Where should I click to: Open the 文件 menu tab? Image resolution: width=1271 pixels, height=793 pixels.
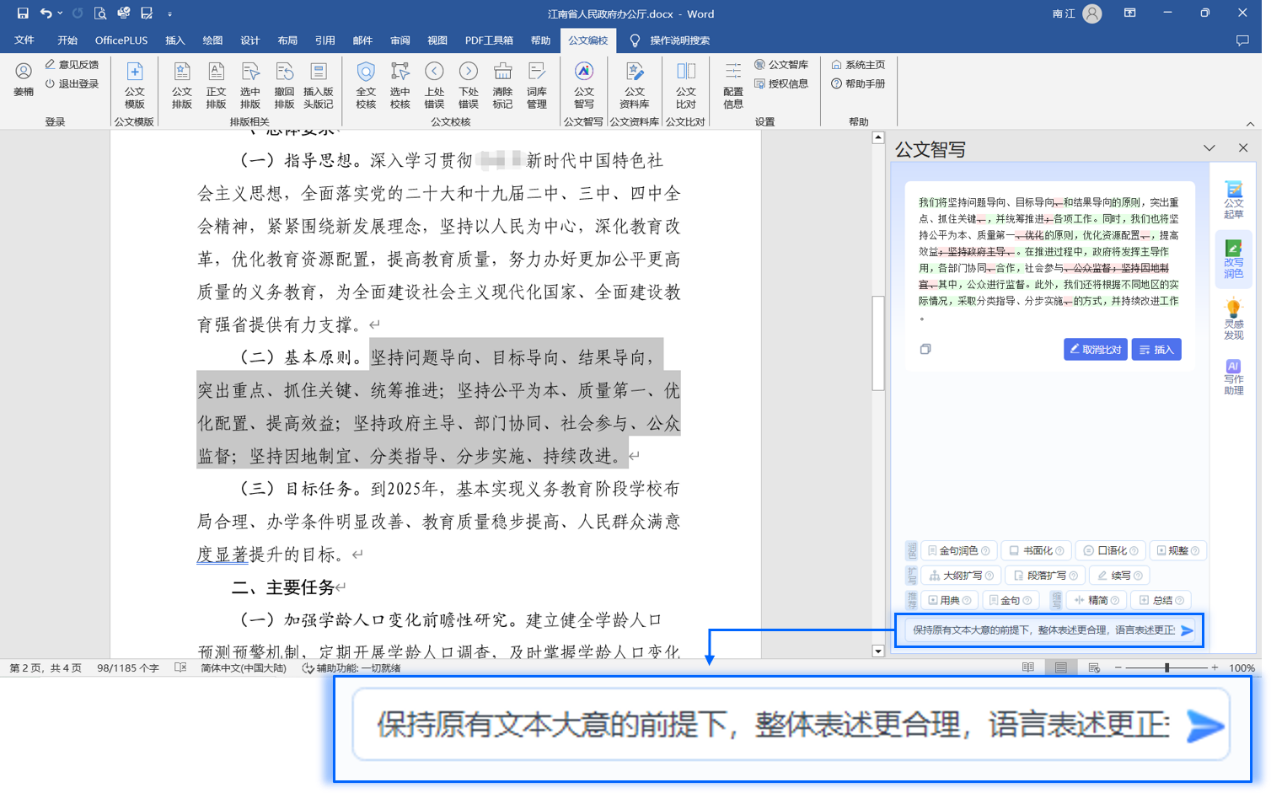tap(24, 41)
